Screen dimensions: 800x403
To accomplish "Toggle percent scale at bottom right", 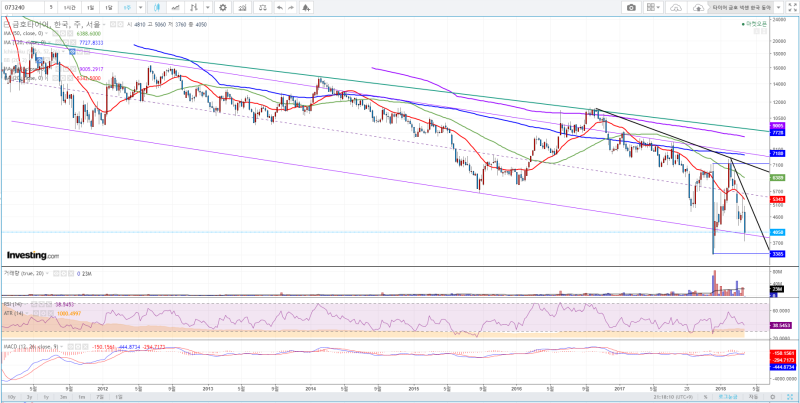I will click(706, 397).
